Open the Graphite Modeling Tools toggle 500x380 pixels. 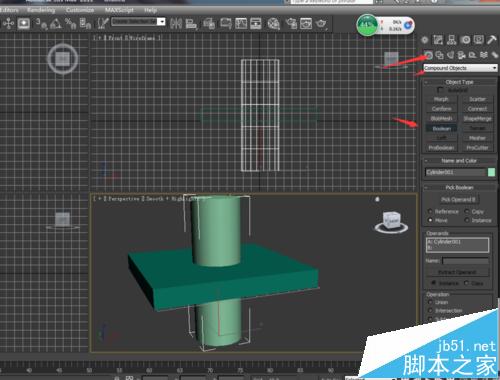pos(226,23)
